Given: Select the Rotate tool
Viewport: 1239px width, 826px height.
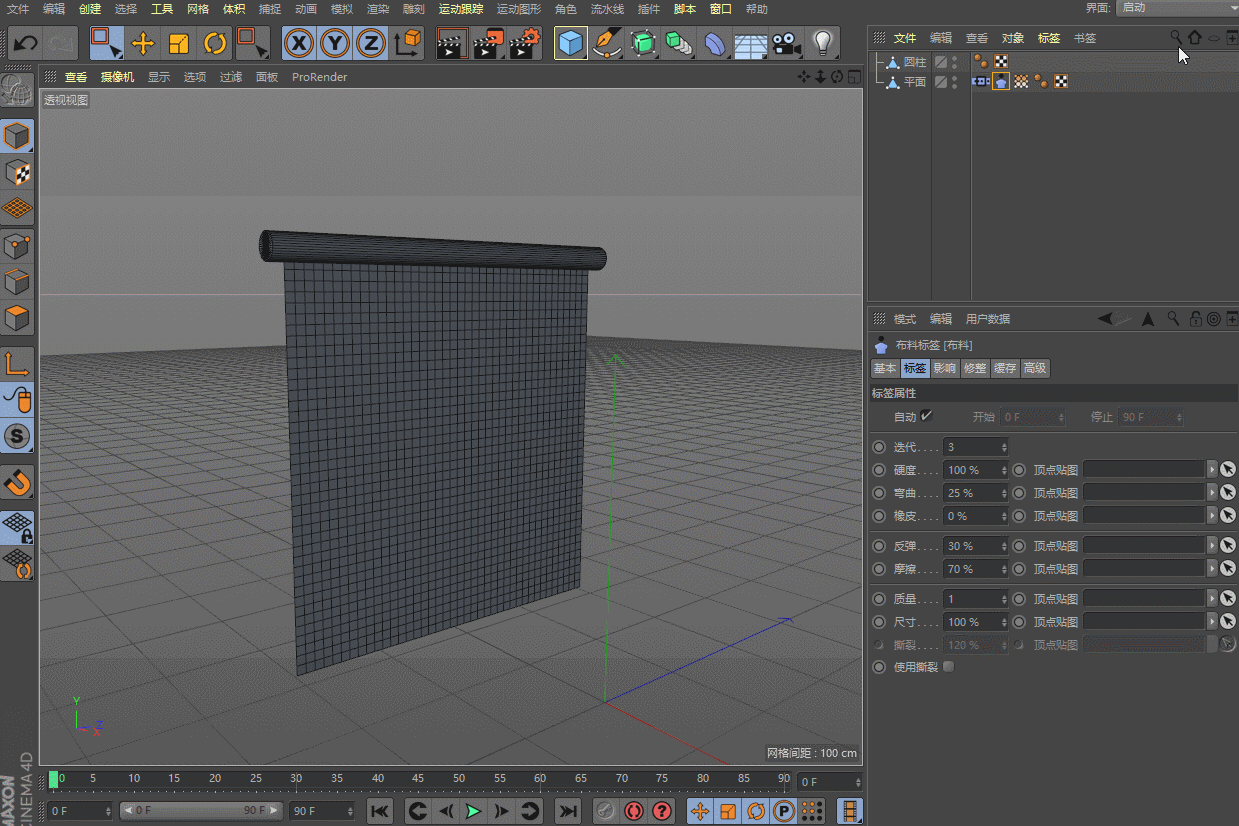Looking at the screenshot, I should (215, 43).
